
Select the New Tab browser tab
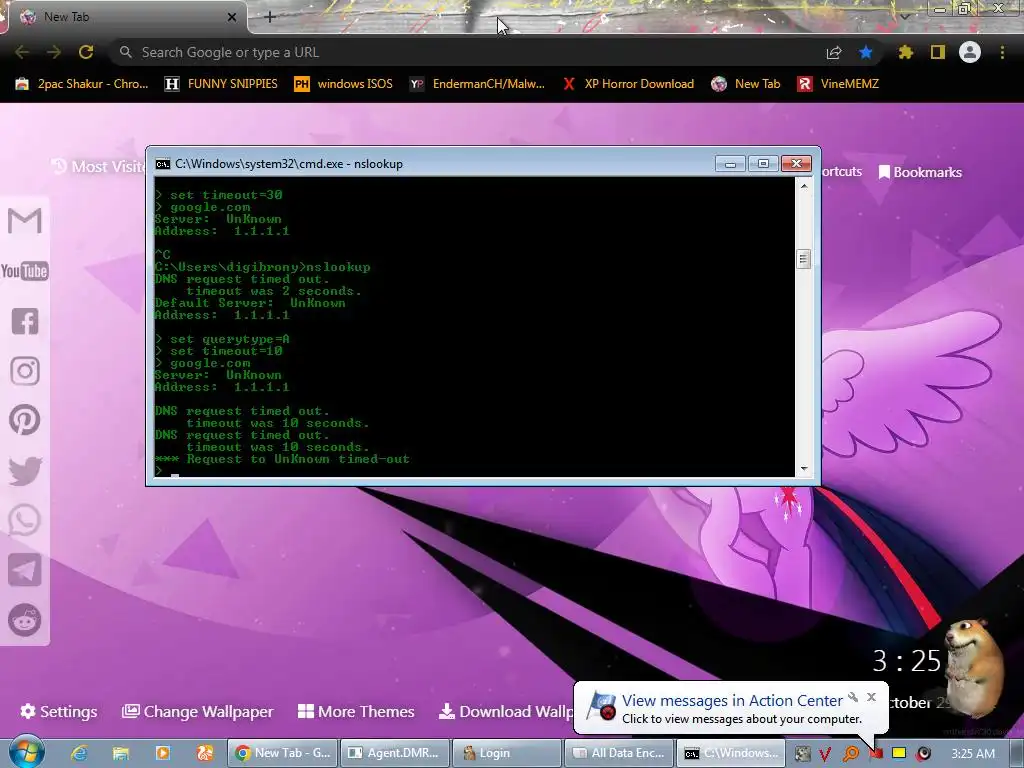coord(127,17)
